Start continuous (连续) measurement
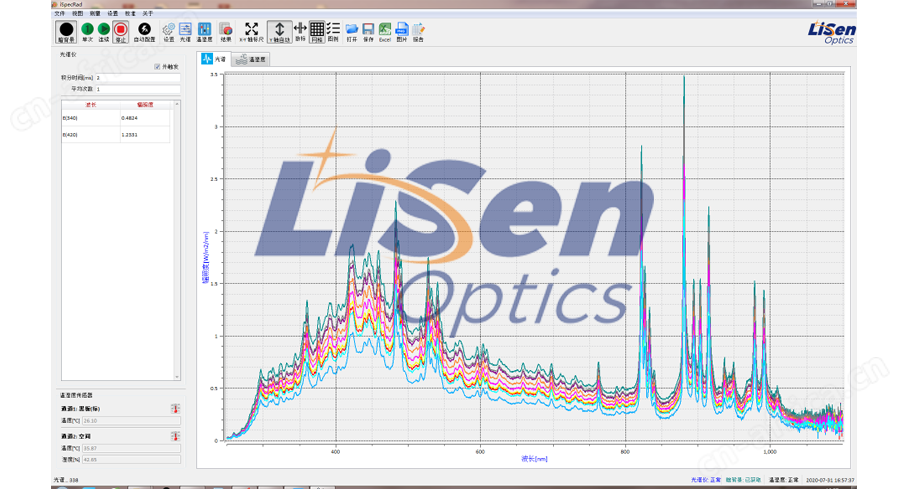Image resolution: width=900 pixels, height=489 pixels. [103, 32]
